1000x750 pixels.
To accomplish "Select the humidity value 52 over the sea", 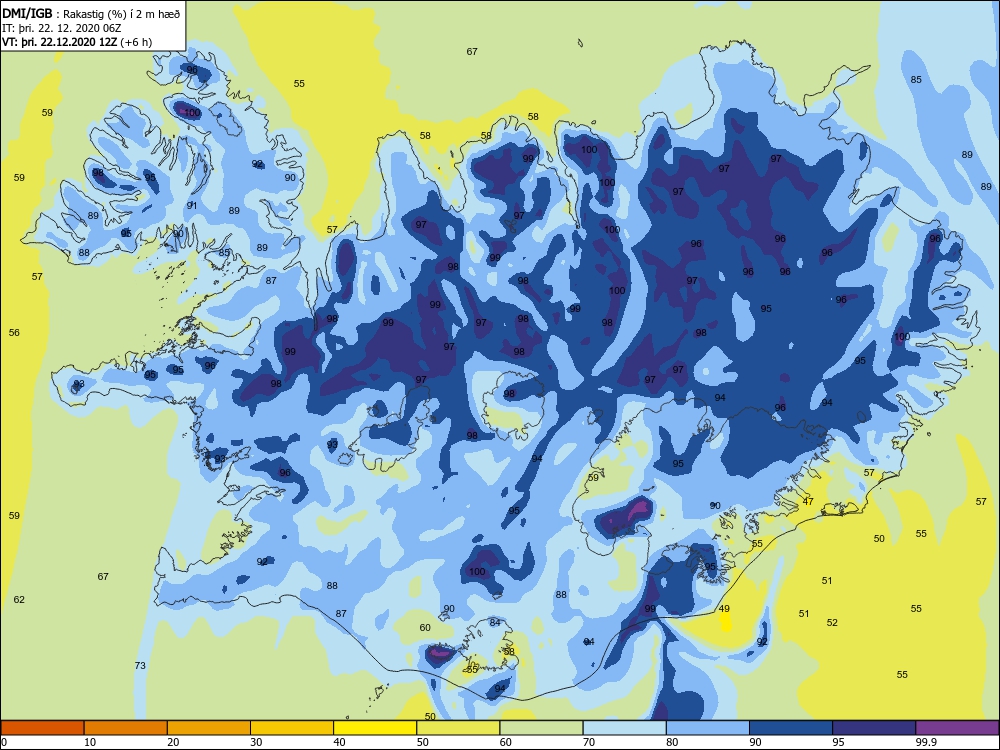I will [x=832, y=623].
